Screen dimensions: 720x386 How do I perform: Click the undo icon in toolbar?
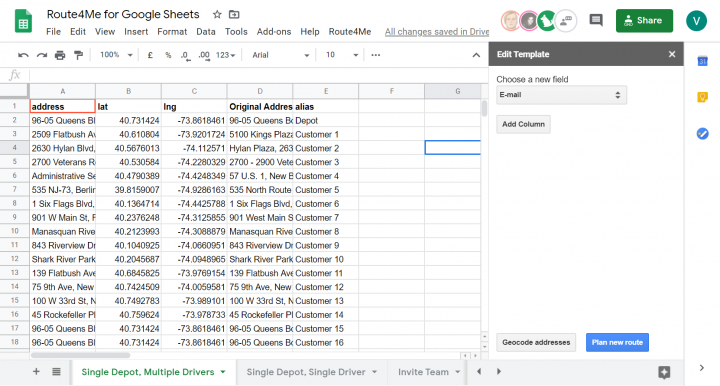pyautogui.click(x=23, y=55)
